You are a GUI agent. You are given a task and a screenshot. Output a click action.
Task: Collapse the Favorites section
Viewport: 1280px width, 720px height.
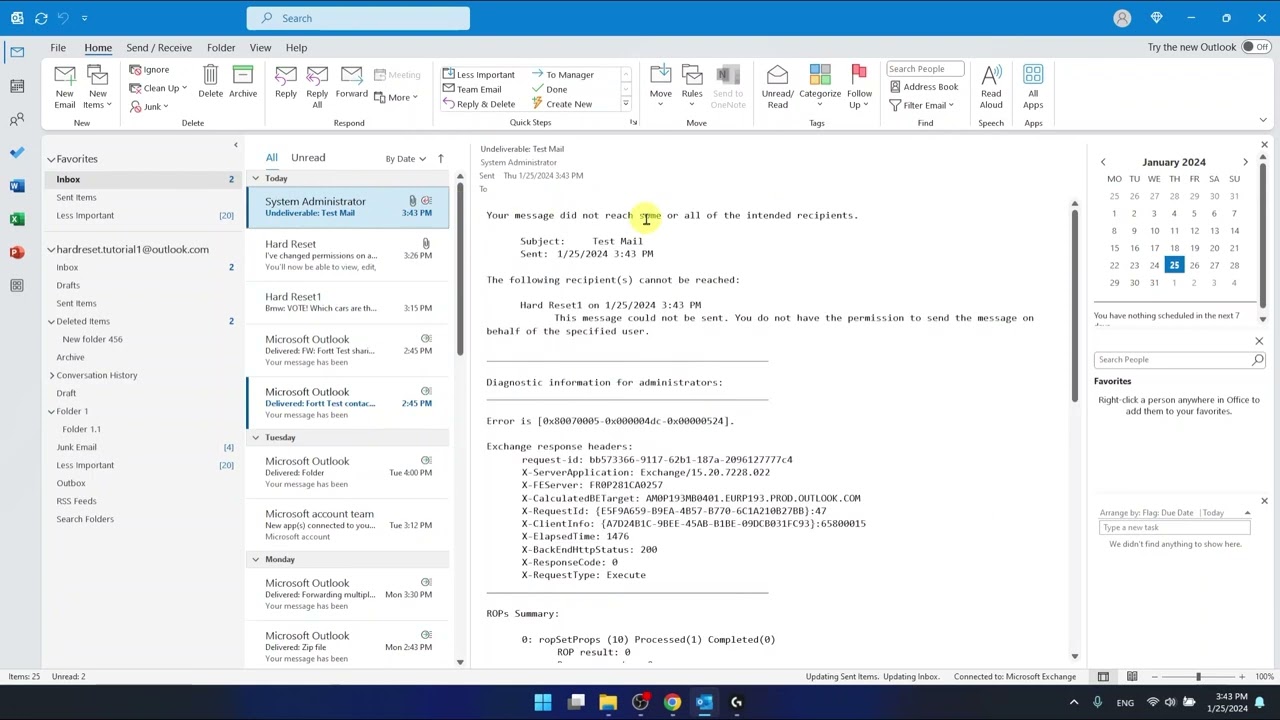pos(51,159)
